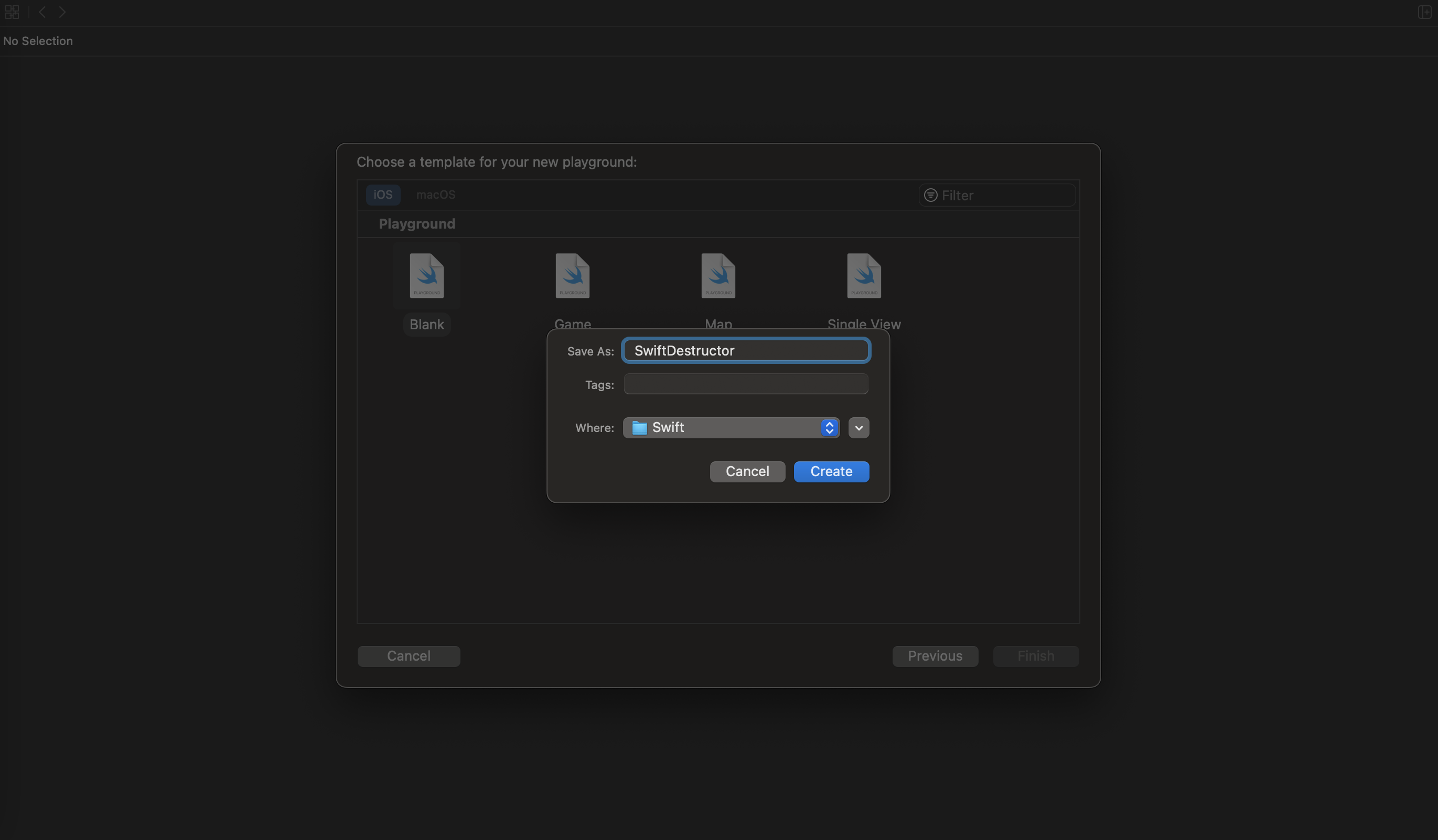Cancel the Save As dialog
The height and width of the screenshot is (840, 1438).
point(747,471)
